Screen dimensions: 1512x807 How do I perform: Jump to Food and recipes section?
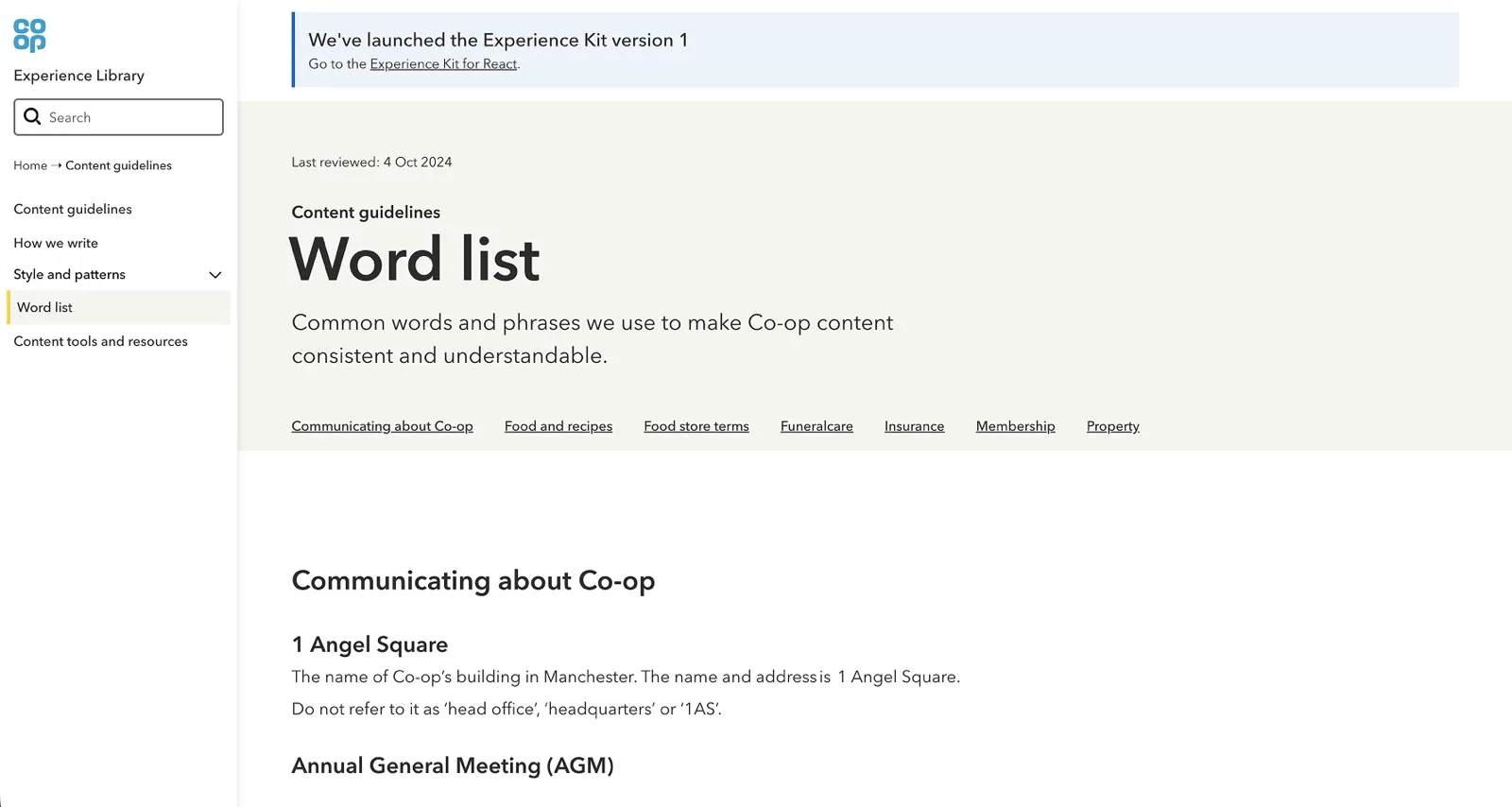point(558,426)
